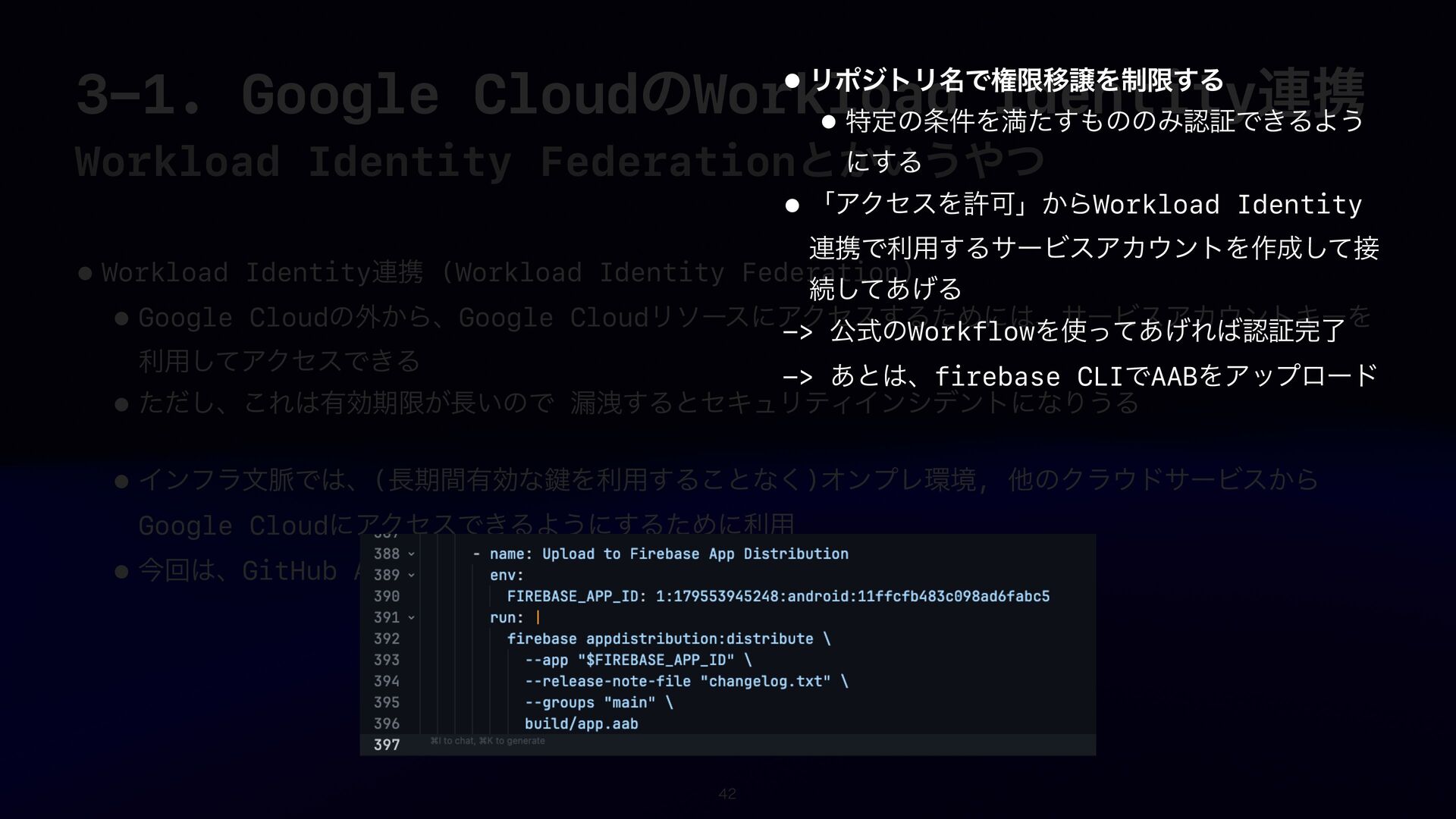Collapse the env block on line 389
1456x819 pixels.
pyautogui.click(x=411, y=576)
